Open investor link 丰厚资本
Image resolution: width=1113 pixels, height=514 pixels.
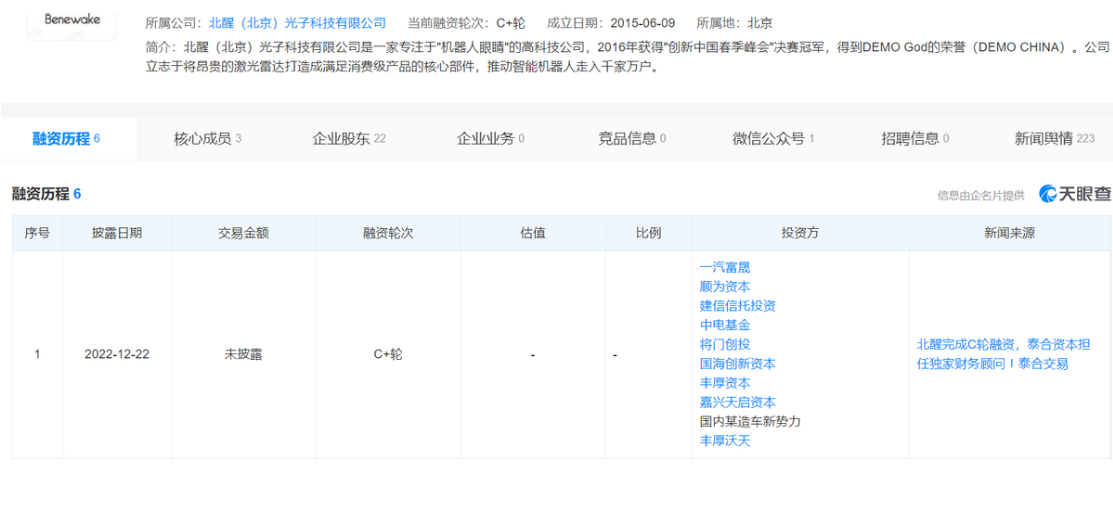point(725,383)
